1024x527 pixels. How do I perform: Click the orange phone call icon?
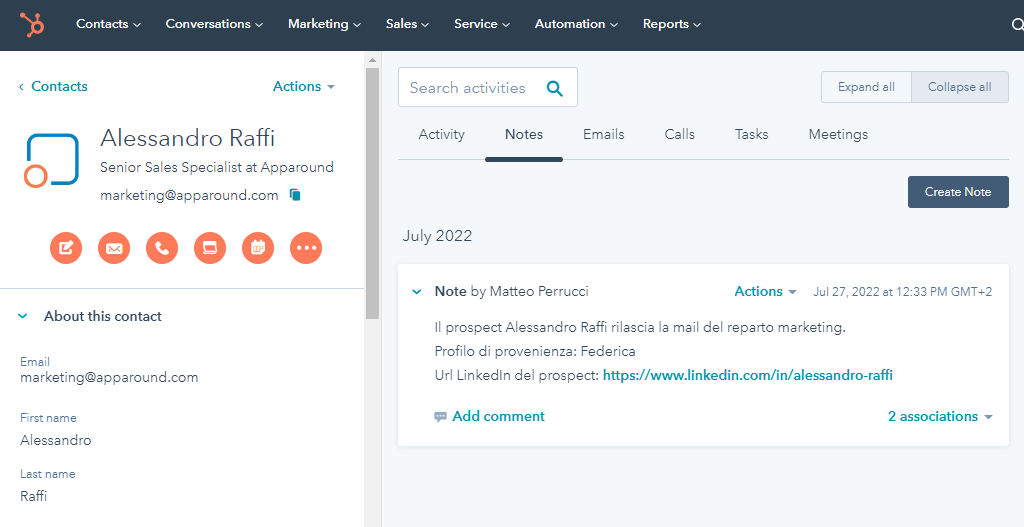click(162, 248)
